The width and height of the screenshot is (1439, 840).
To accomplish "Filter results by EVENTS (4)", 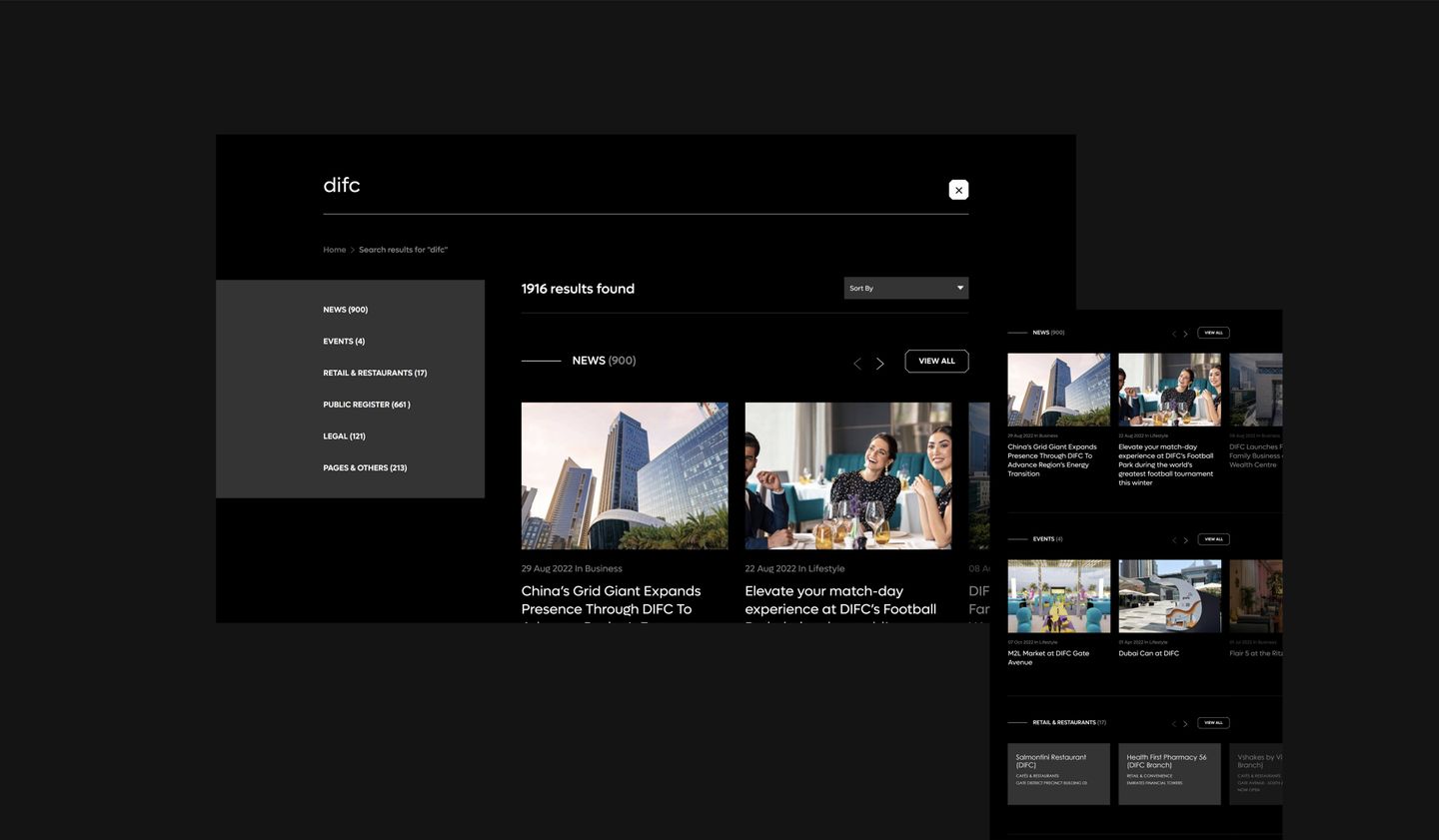I will pos(344,341).
